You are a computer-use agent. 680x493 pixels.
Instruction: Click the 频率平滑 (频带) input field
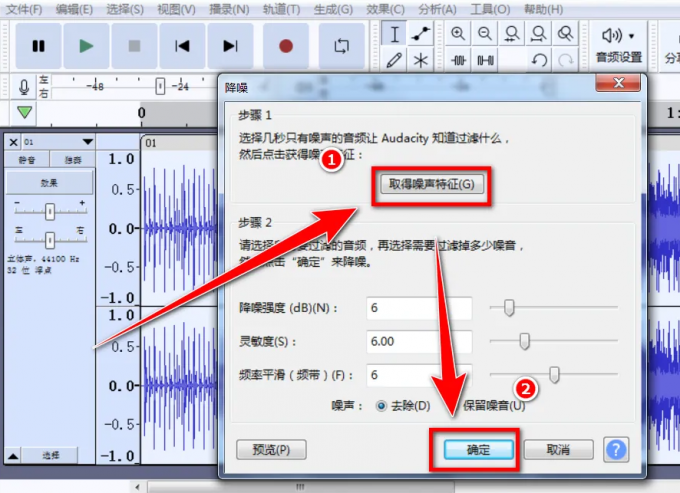[419, 375]
